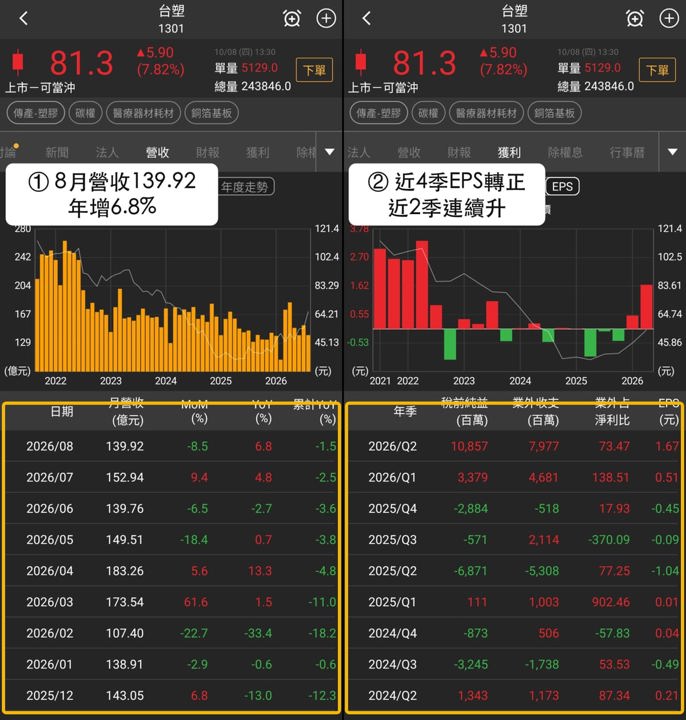Select the 2026/Q2 earnings row

tap(515, 446)
